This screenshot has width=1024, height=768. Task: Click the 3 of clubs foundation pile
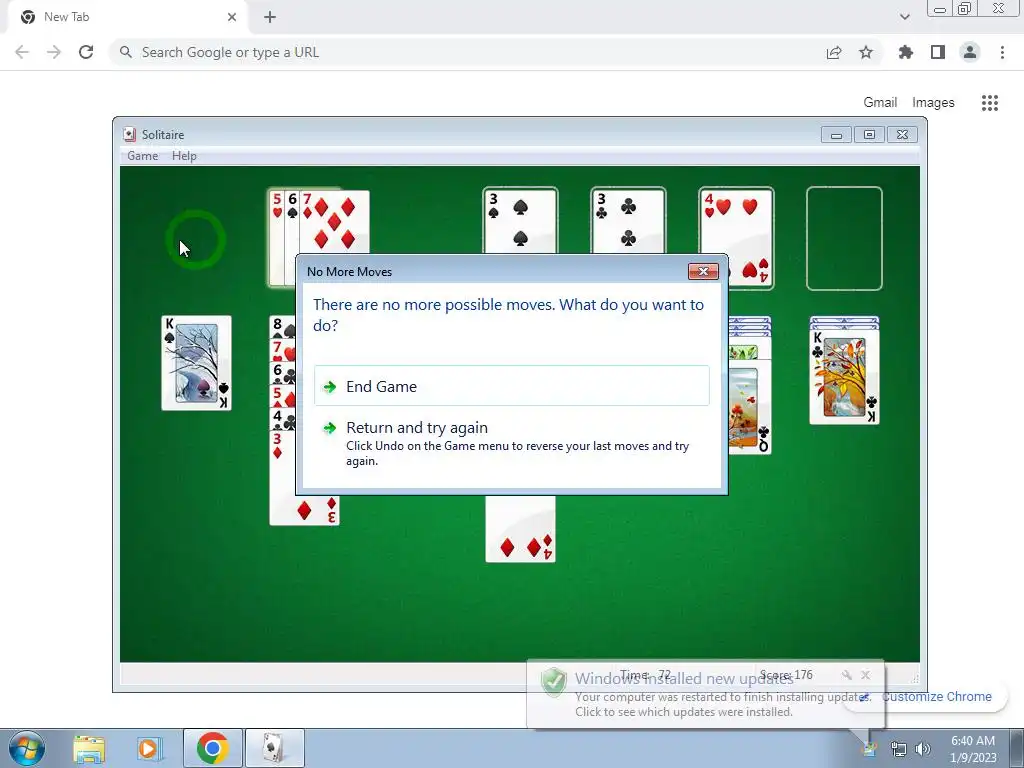(x=628, y=221)
